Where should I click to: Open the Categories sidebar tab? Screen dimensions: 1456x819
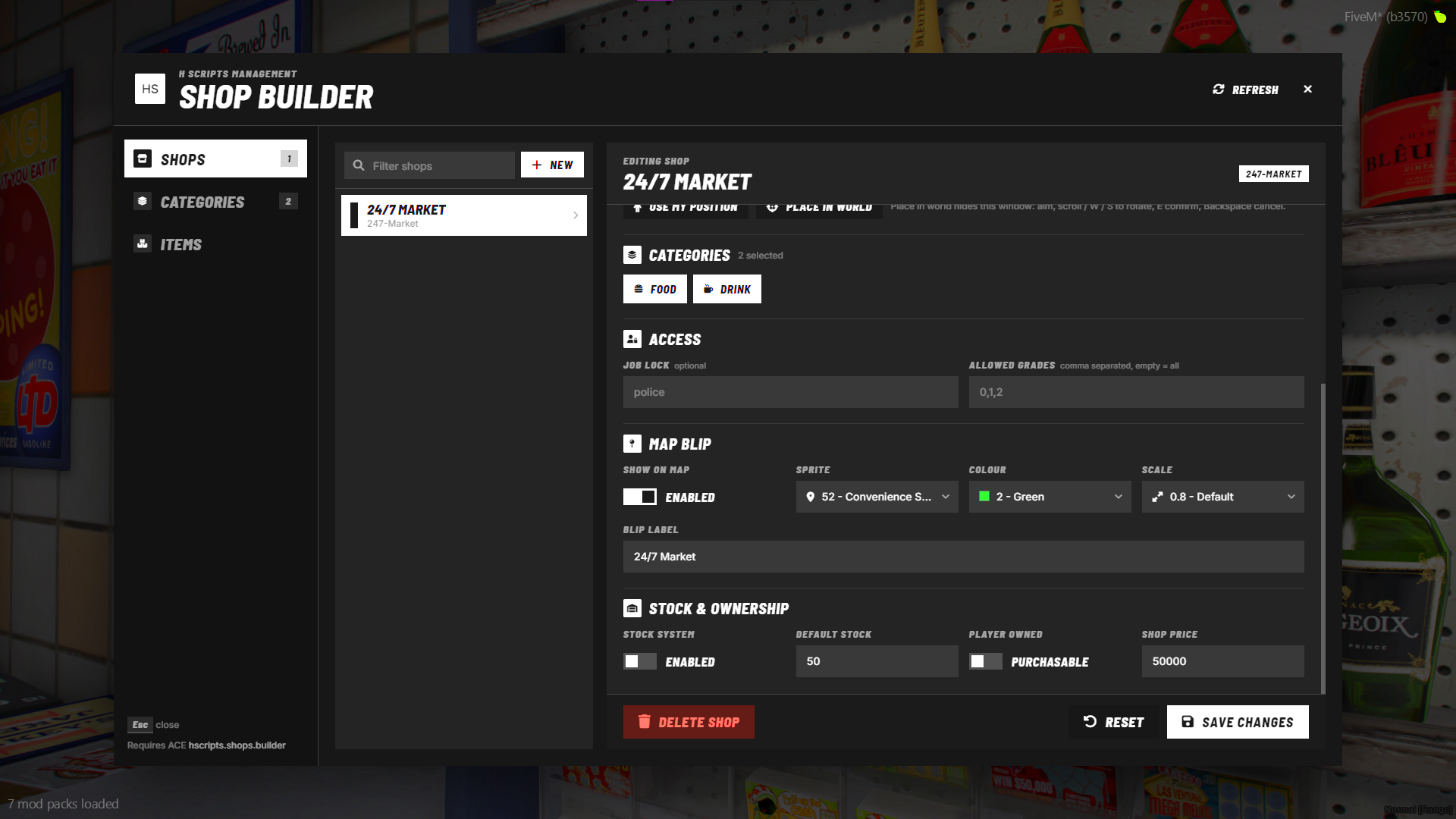click(215, 202)
